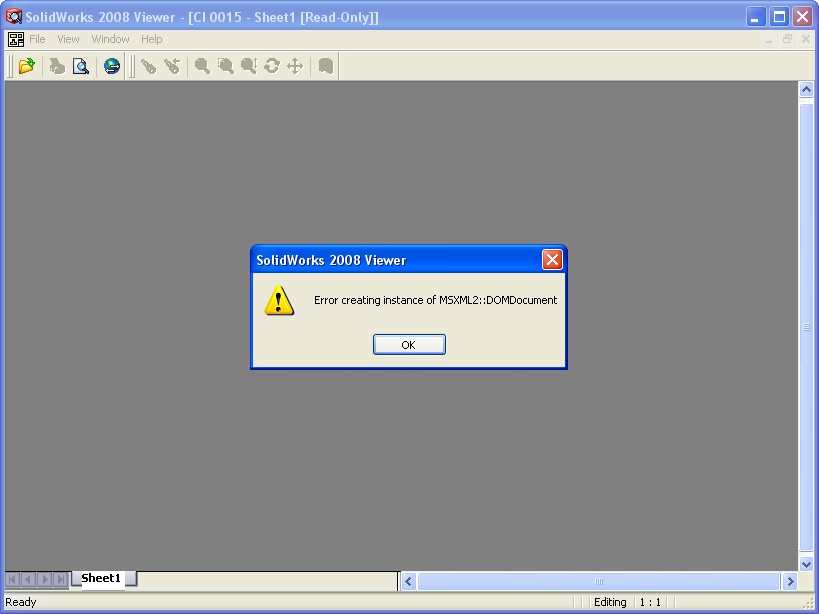Click vertical scrollbar down arrow
Screen dimensions: 819x614
pos(806,564)
